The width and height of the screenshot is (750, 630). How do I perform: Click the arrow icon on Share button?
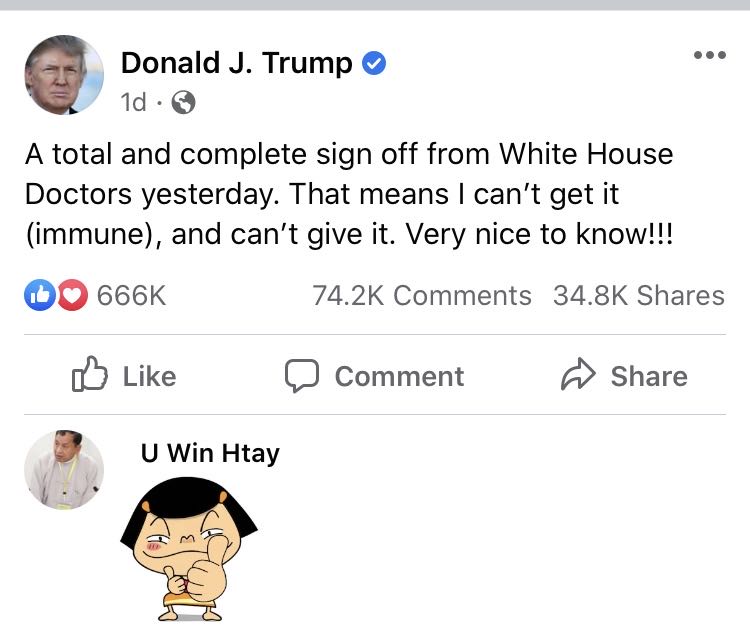578,376
